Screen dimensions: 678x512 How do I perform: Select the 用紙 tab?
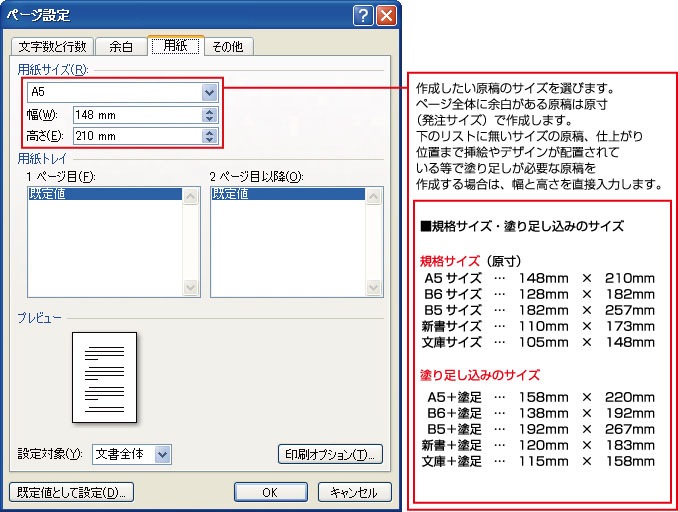175,45
